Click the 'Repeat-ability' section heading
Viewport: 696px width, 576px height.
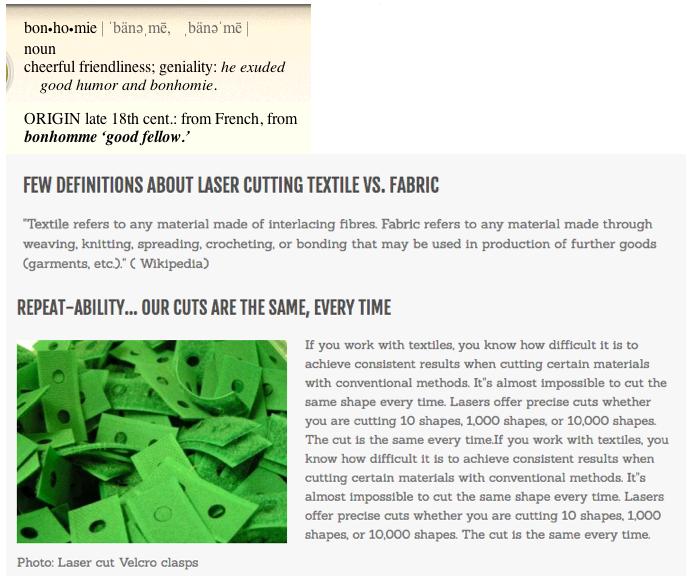(x=204, y=308)
